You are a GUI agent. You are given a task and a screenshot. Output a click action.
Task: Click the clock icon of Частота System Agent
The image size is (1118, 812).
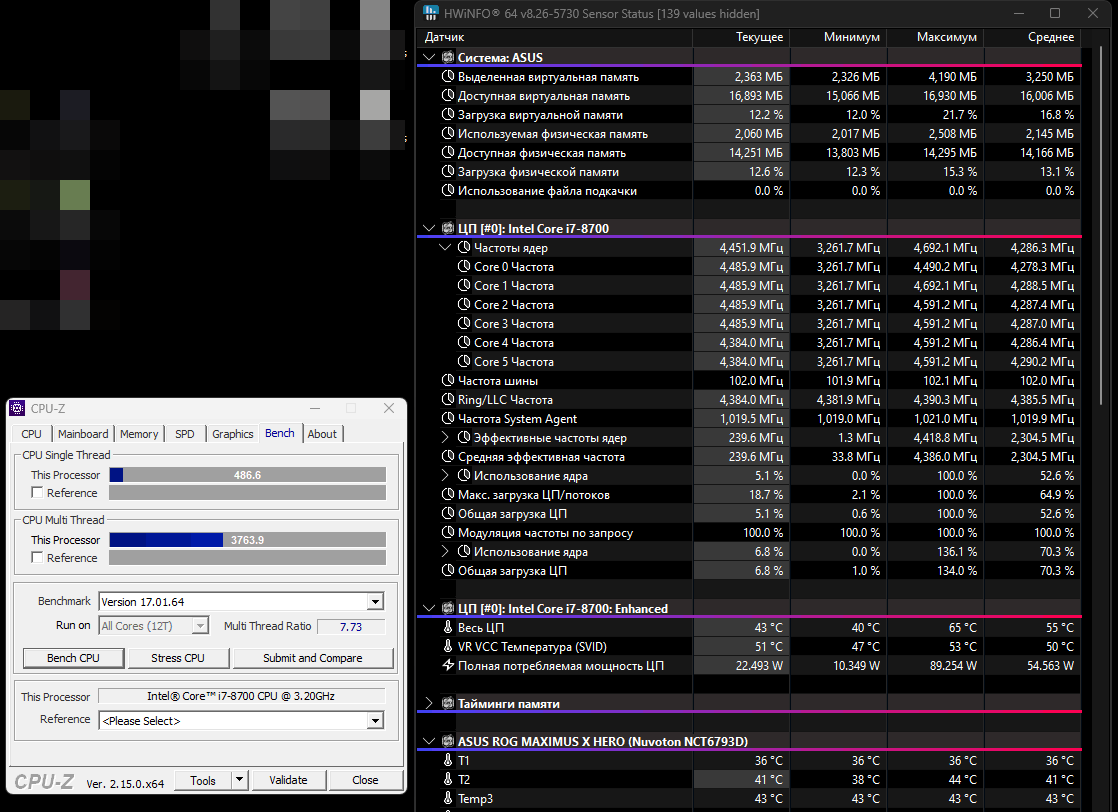pos(448,418)
